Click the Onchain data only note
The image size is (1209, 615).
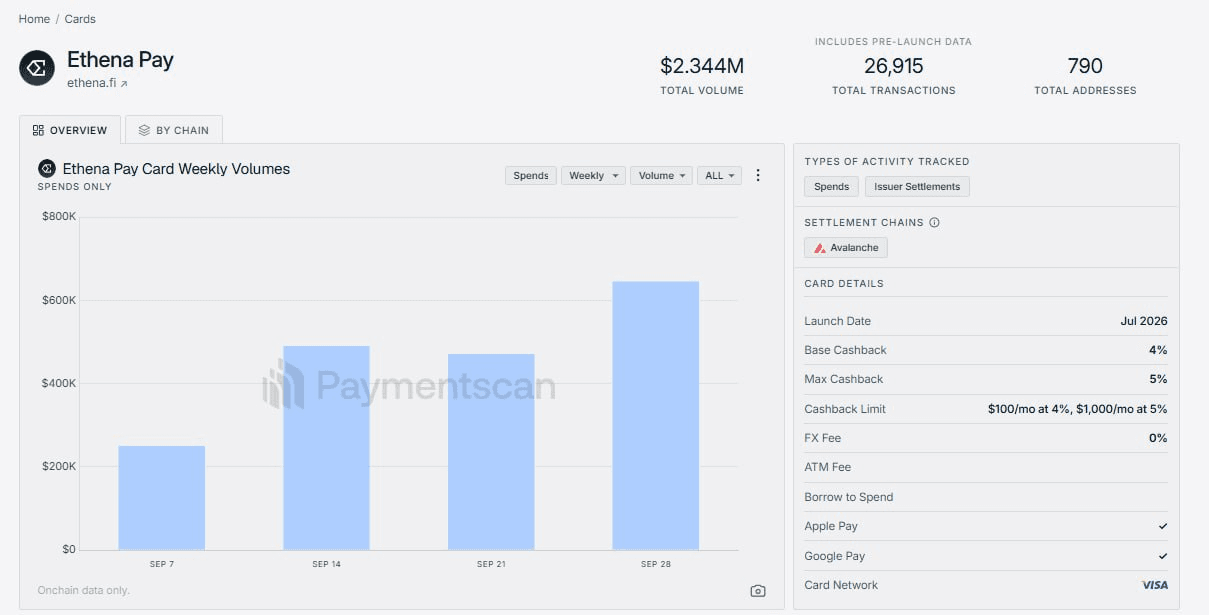[84, 590]
